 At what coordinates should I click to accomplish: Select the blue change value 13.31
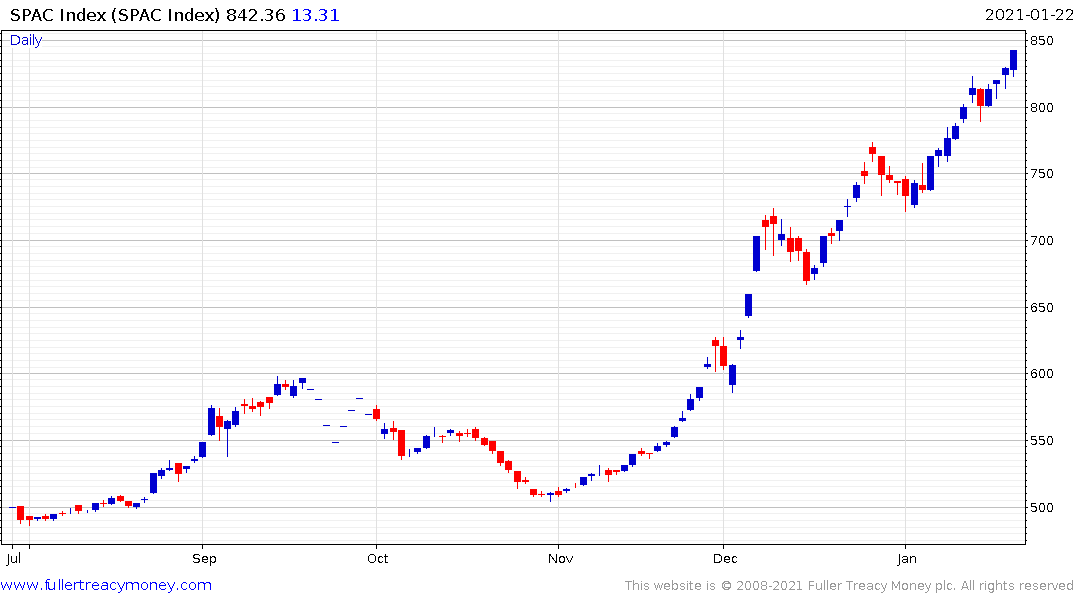(315, 15)
